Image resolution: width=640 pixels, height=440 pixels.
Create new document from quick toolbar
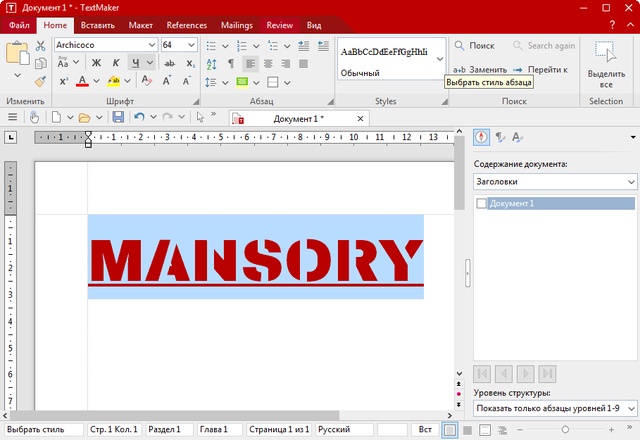point(56,117)
